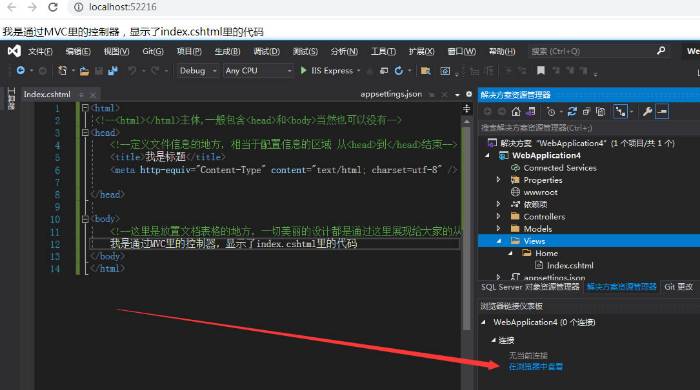Click the 在浏览器中查看 link
Viewport: 700px width, 390px height.
coord(536,367)
